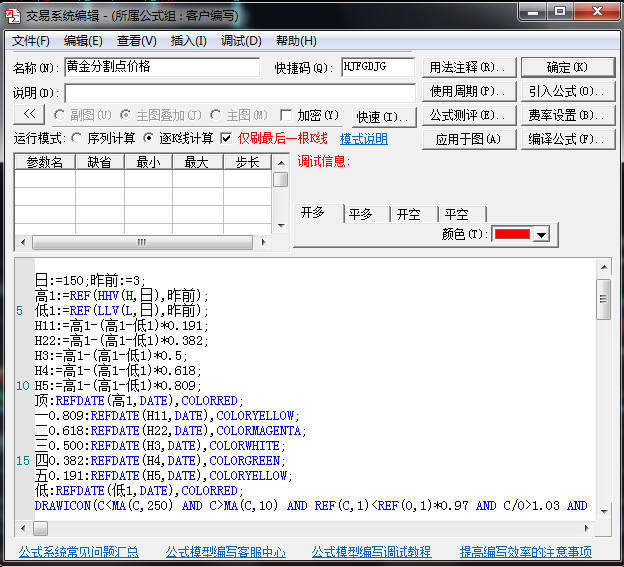Click the parameter table horizontal scrollbar thumb
624x567 pixels.
pyautogui.click(x=142, y=242)
